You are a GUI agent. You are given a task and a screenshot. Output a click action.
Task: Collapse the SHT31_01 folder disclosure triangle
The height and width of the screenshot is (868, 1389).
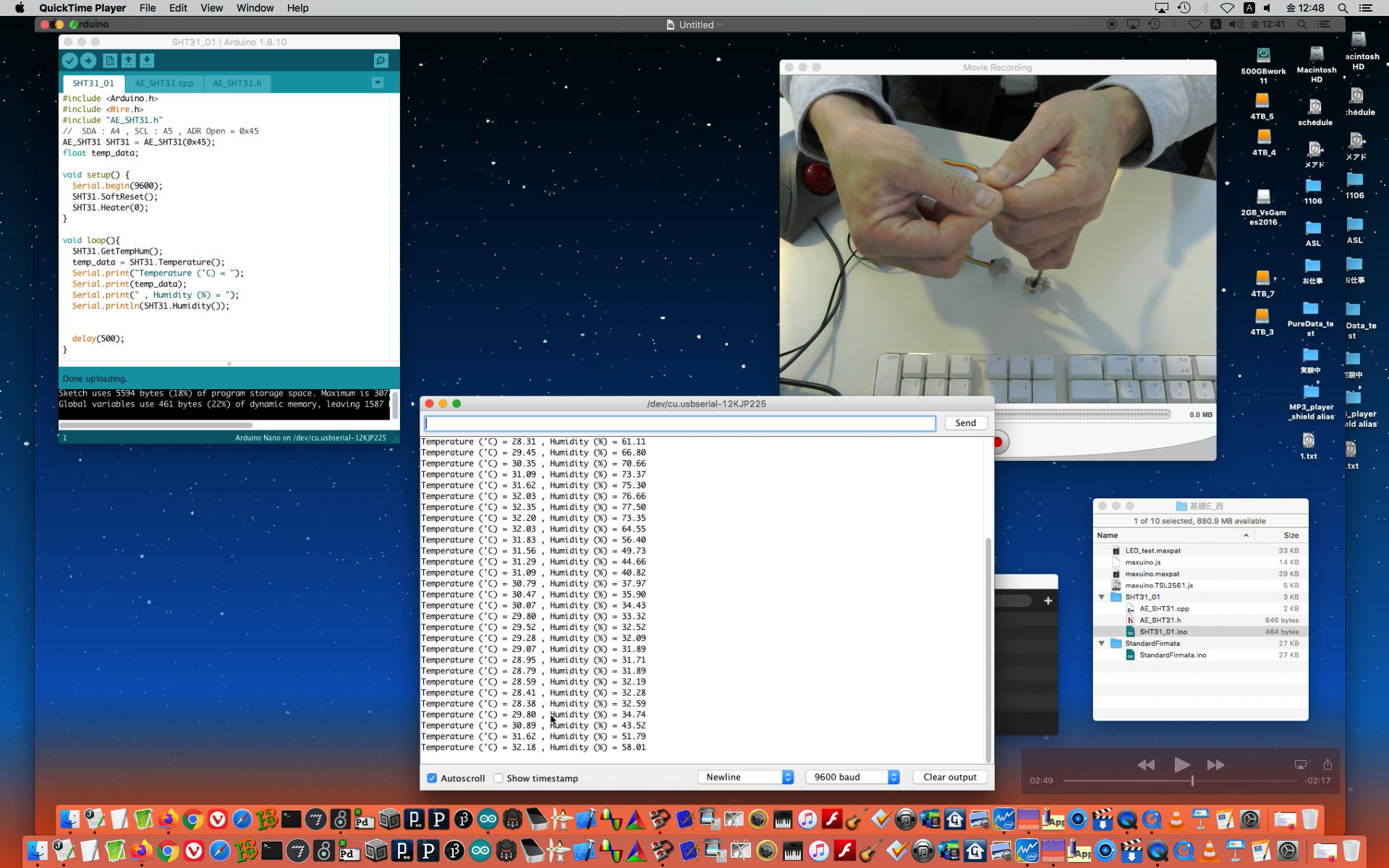(1102, 597)
